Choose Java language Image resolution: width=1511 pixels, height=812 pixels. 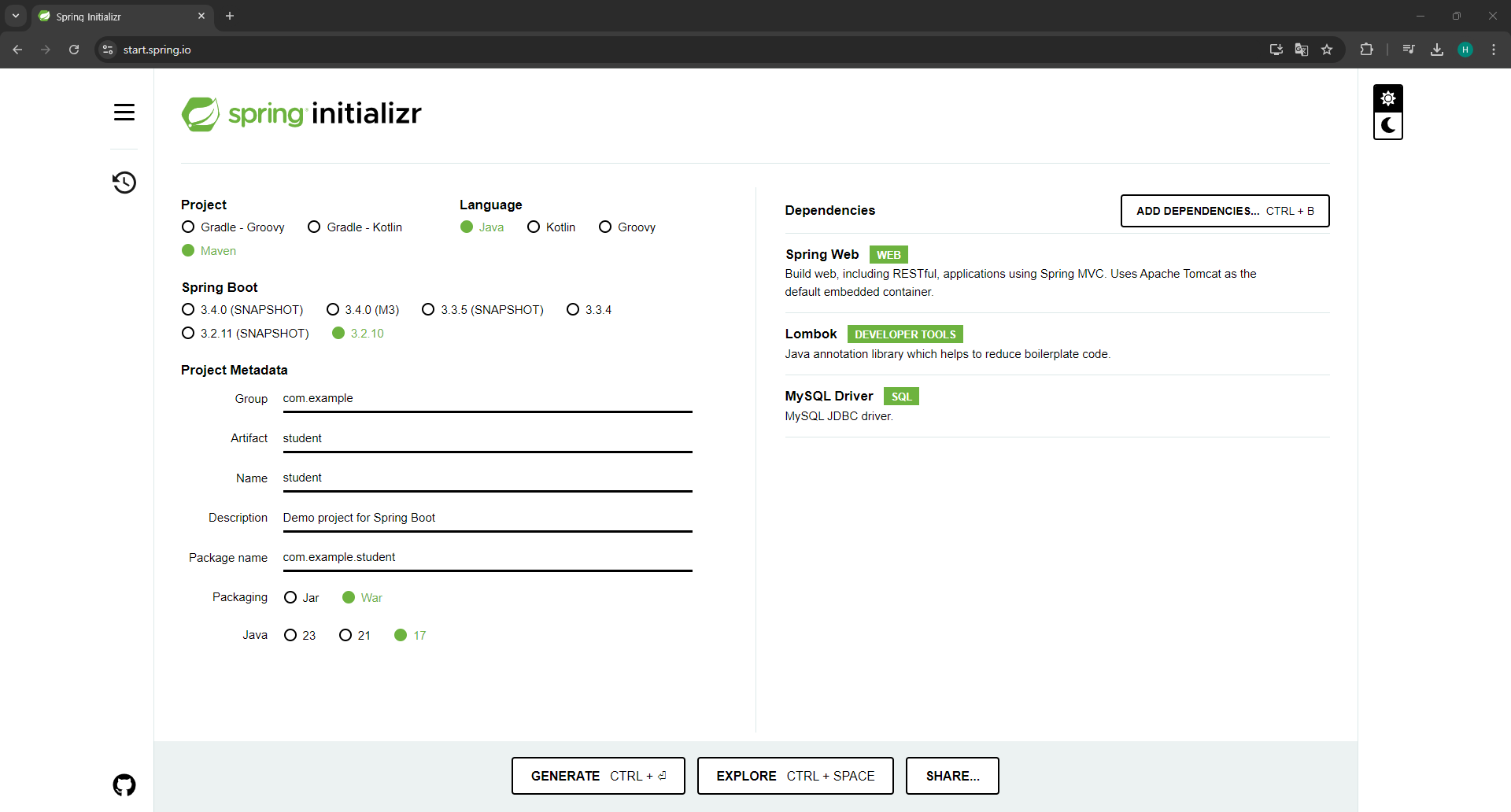tap(482, 227)
